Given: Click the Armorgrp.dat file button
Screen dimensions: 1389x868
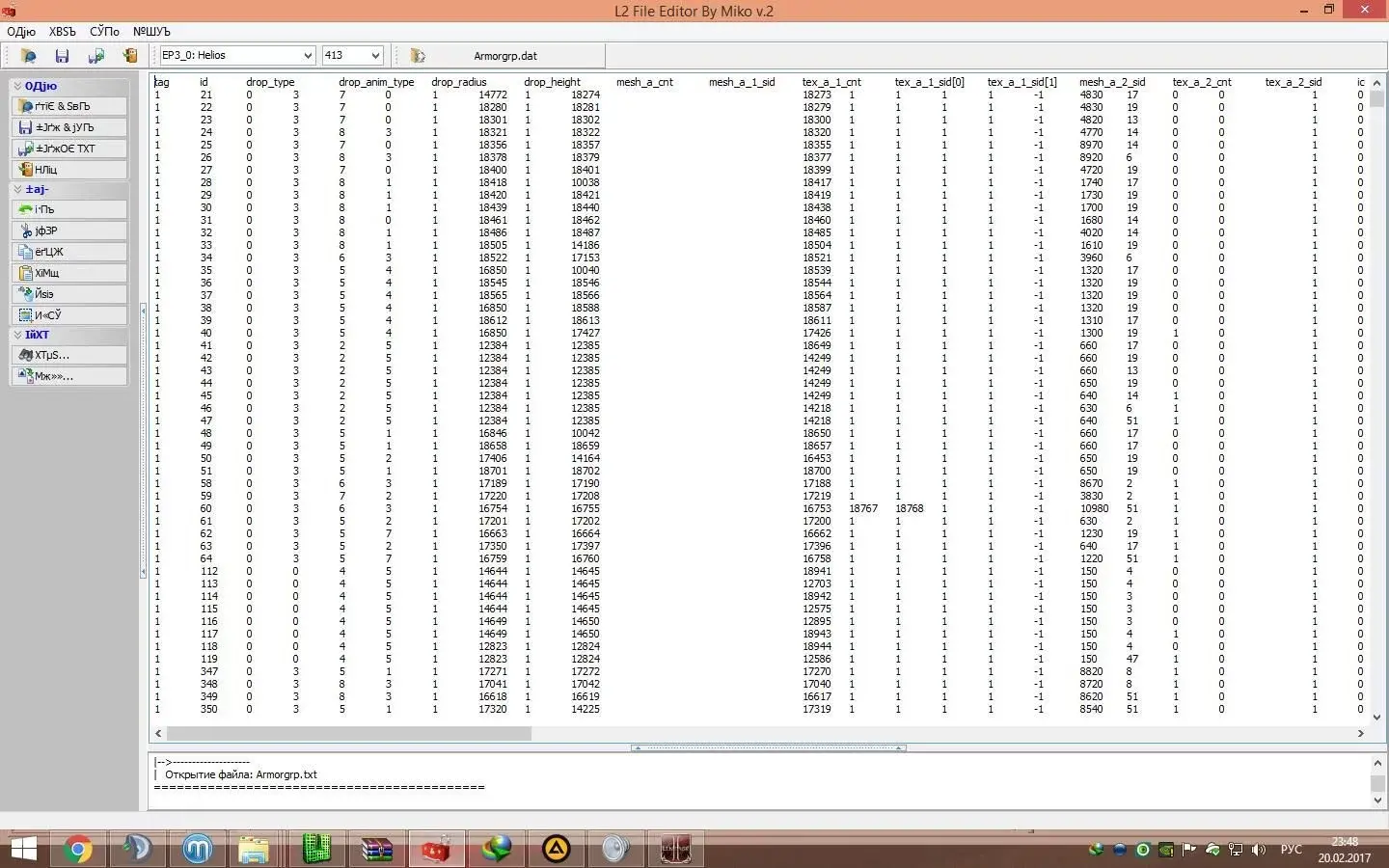Looking at the screenshot, I should coord(504,56).
